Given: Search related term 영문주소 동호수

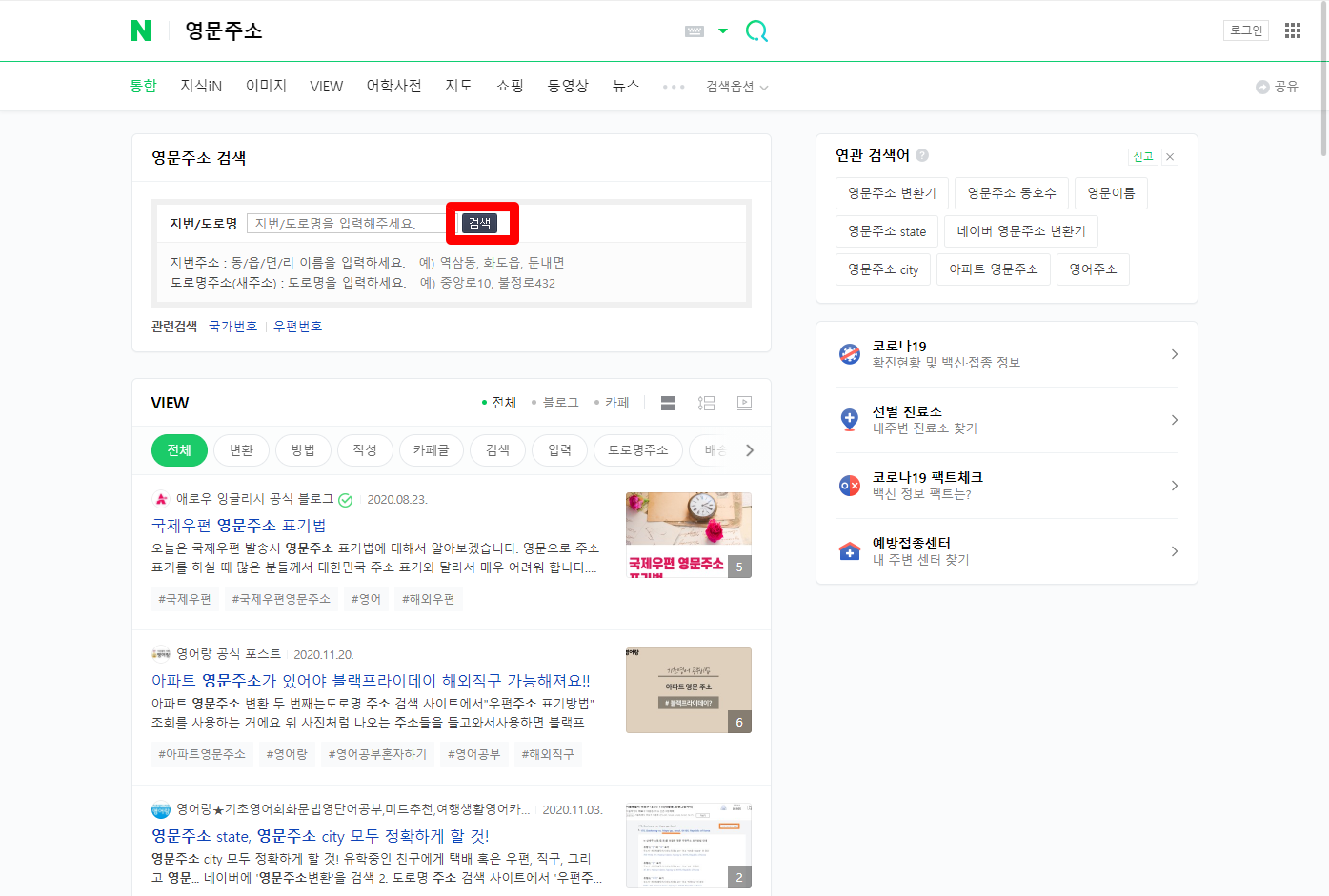Looking at the screenshot, I should coord(1012,193).
